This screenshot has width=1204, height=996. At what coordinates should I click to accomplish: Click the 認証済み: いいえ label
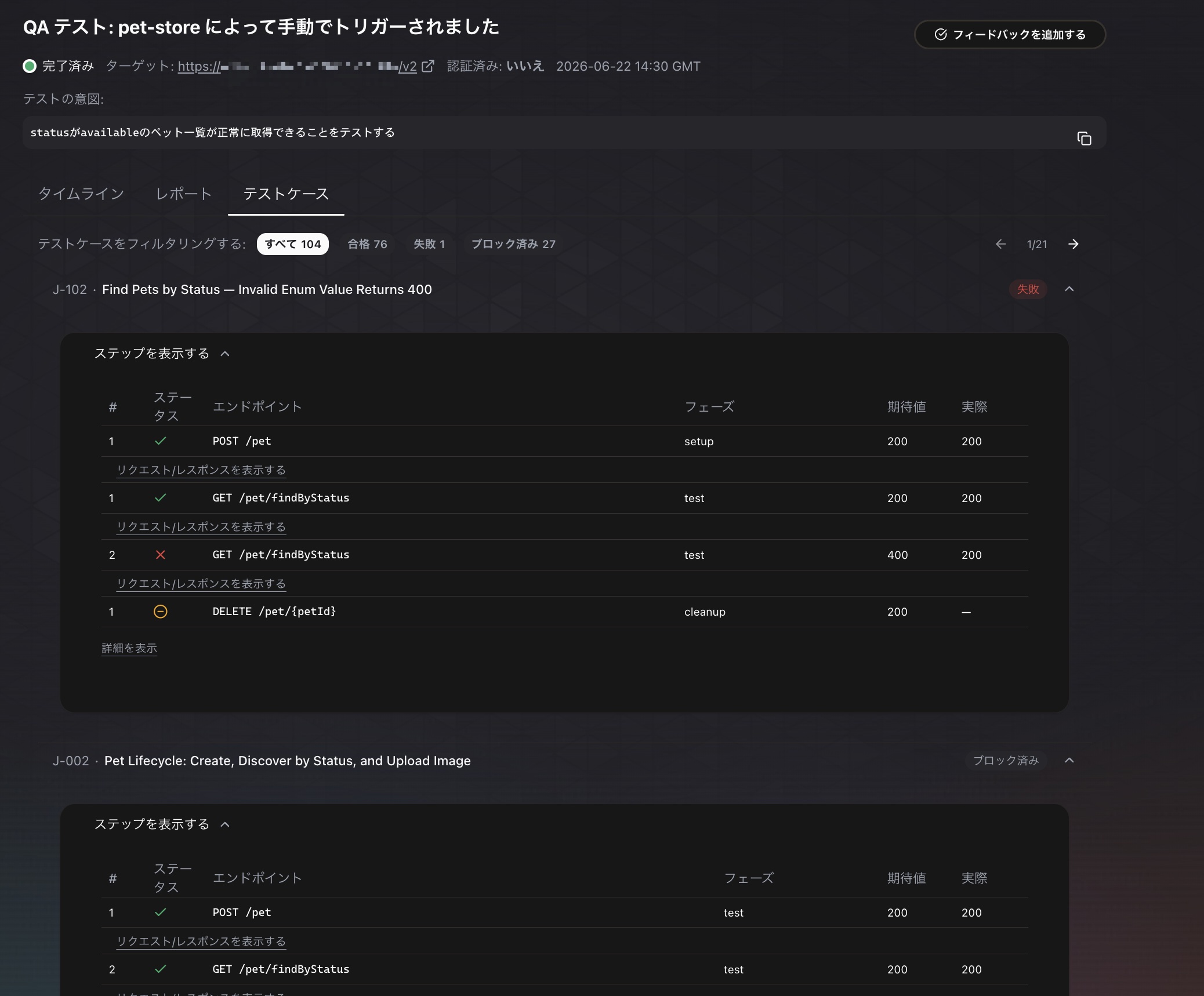pyautogui.click(x=495, y=66)
